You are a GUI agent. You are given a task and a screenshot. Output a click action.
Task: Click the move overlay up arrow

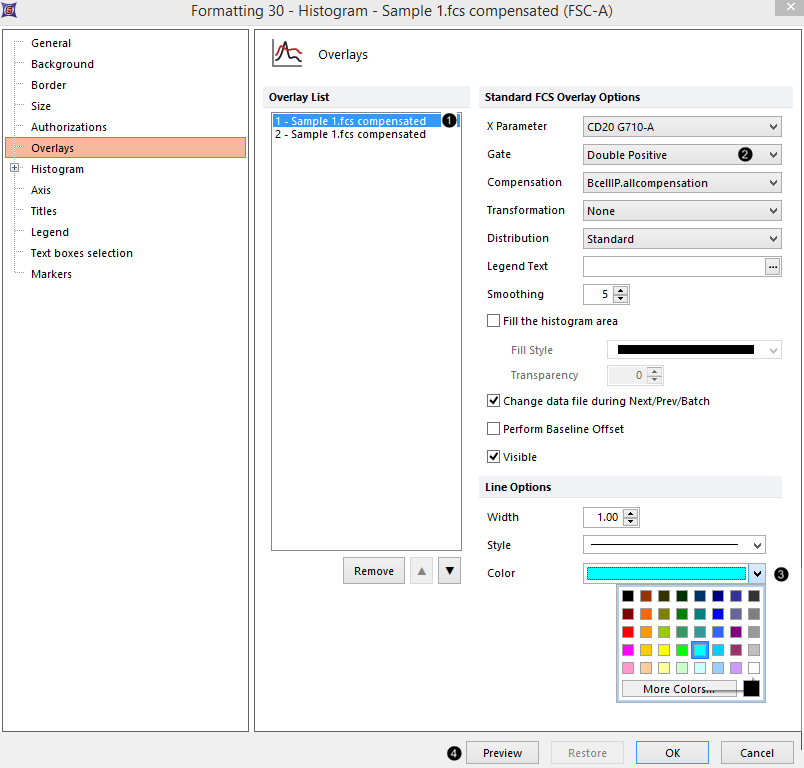422,571
